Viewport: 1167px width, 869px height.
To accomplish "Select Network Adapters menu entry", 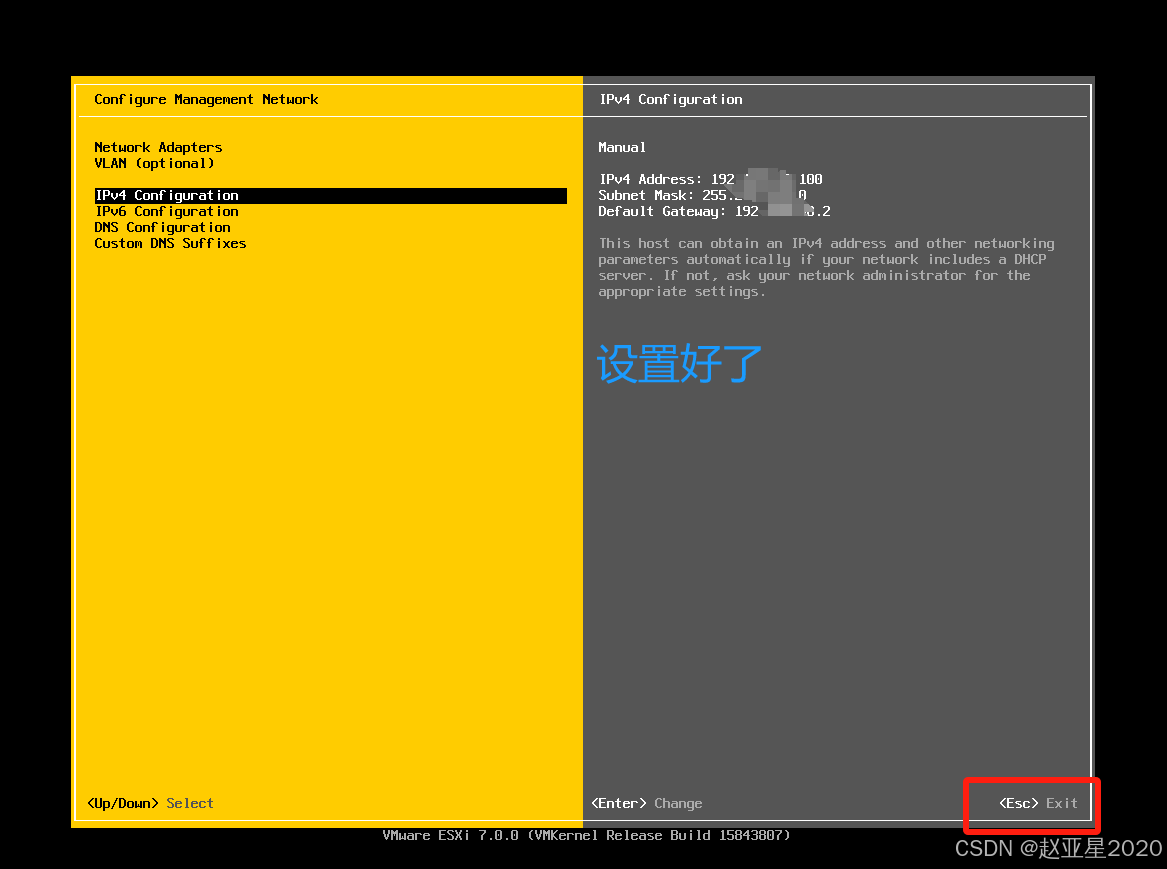I will (x=158, y=147).
